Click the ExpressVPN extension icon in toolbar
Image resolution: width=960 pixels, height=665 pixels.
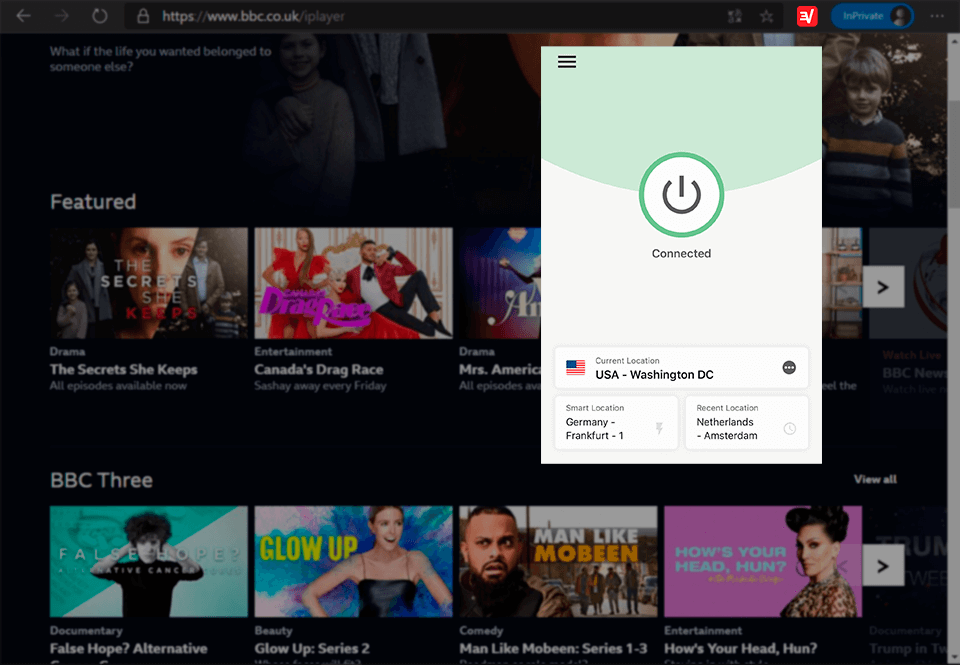(x=807, y=16)
